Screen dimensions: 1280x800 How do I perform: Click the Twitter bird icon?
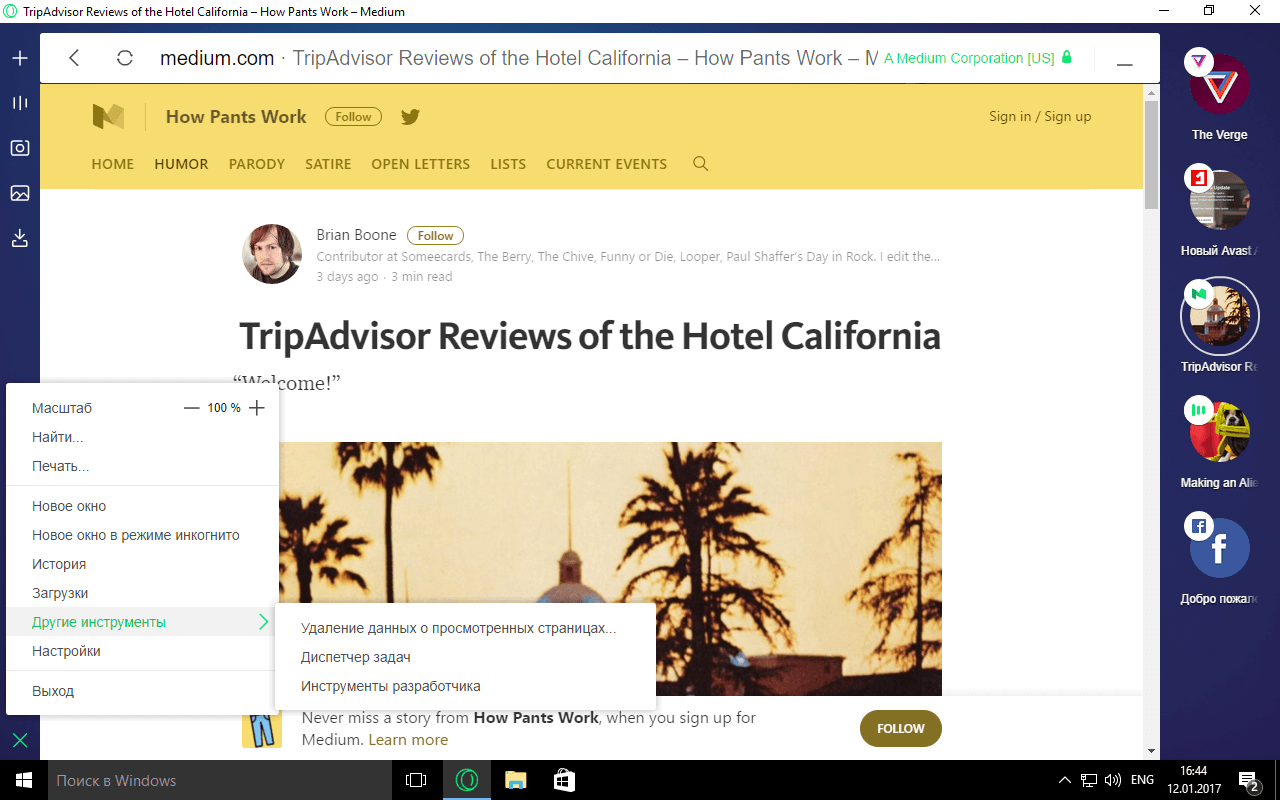tap(410, 117)
